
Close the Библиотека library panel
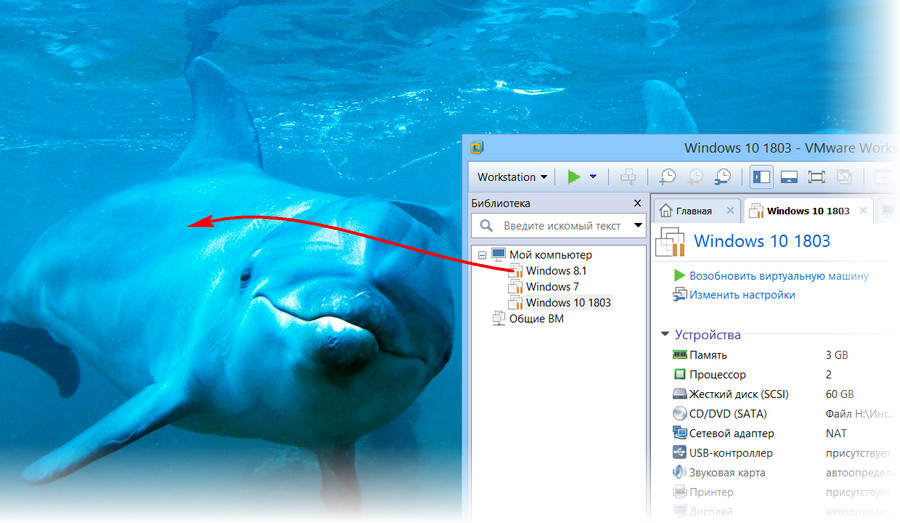point(637,203)
